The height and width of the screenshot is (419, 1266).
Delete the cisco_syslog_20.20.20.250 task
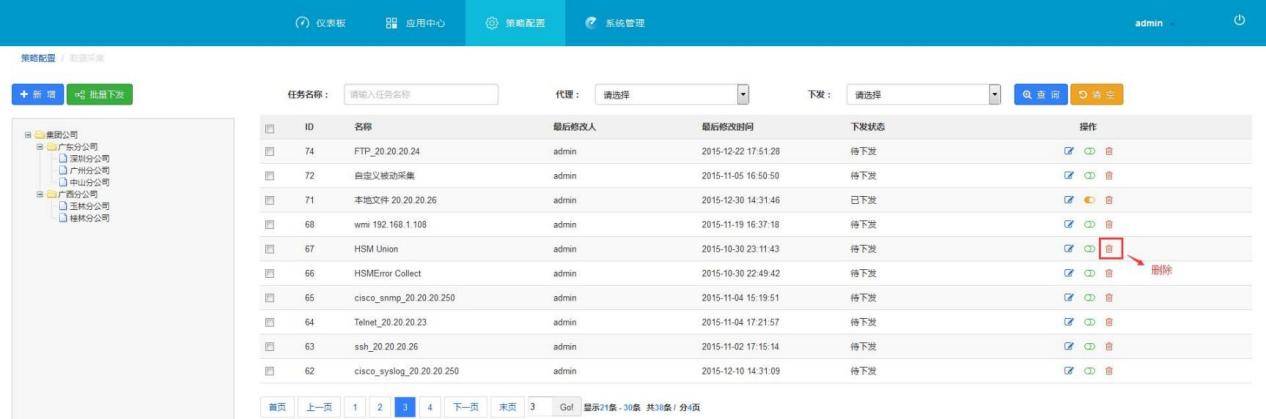click(x=1109, y=371)
